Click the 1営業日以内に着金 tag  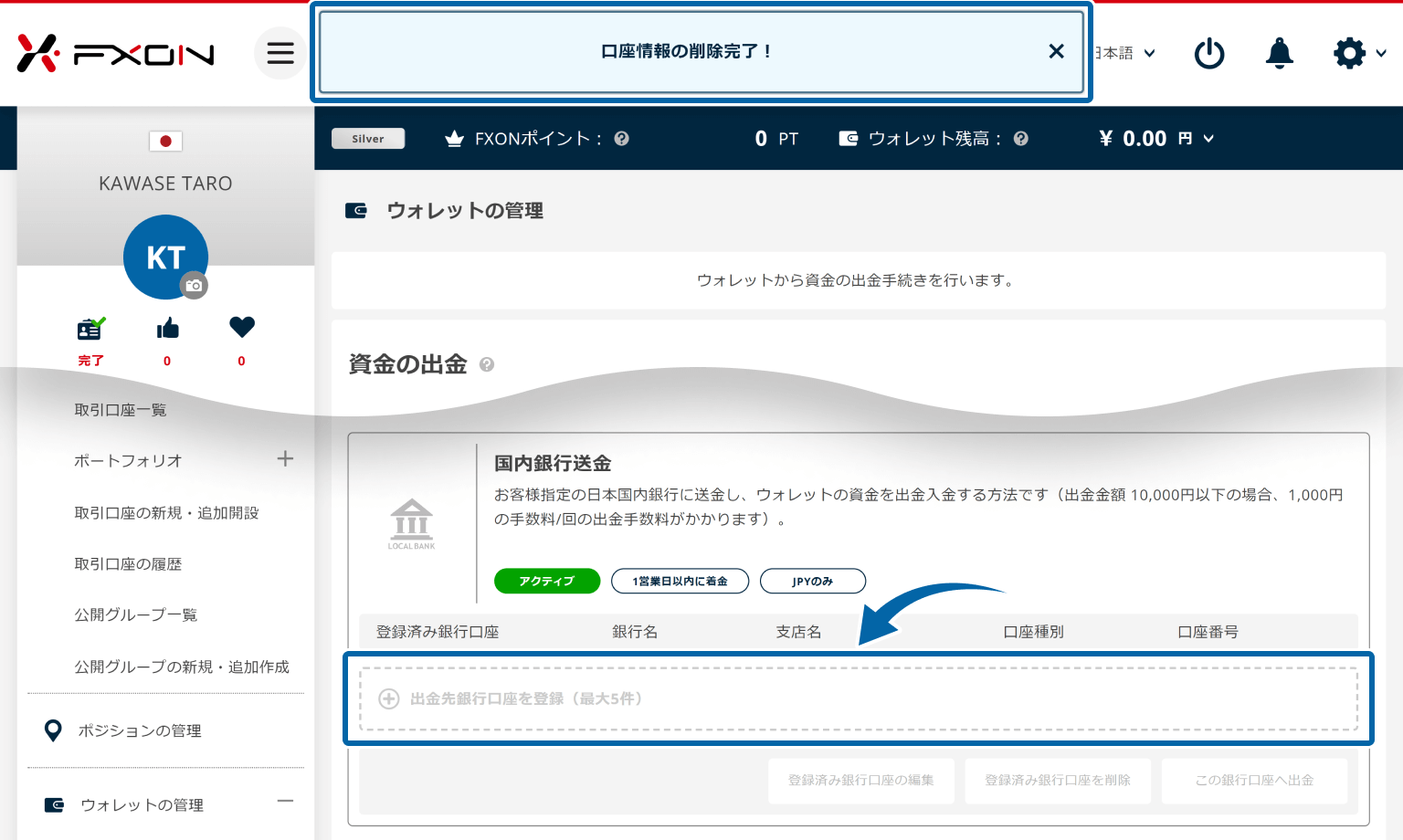point(680,581)
